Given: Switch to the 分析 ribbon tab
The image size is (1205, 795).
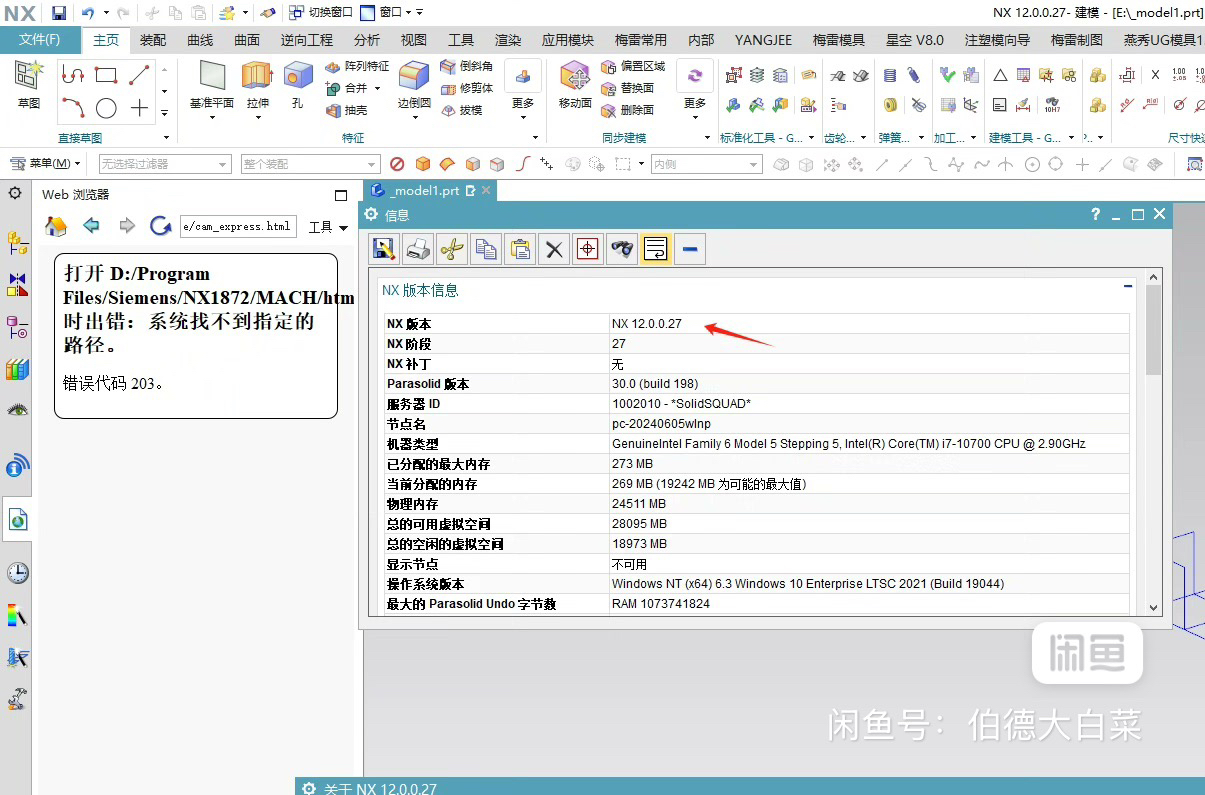Looking at the screenshot, I should [366, 40].
